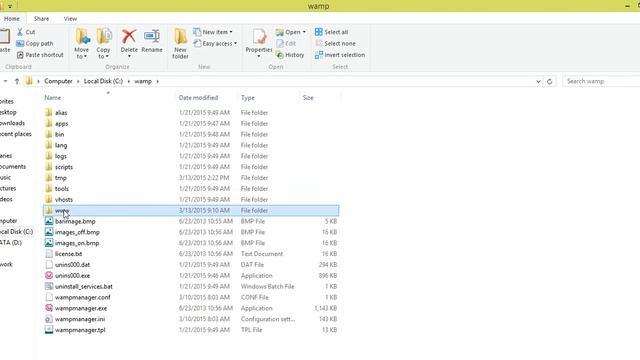Click Copy path in Clipboard group

[35, 43]
